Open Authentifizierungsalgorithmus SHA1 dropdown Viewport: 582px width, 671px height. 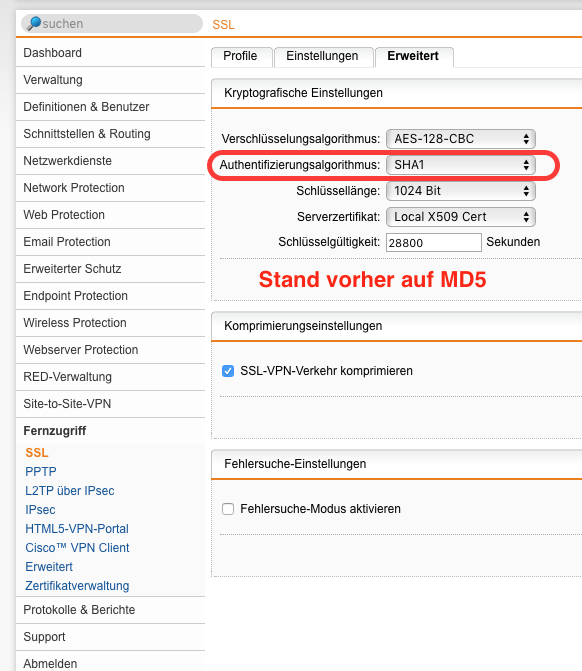click(x=460, y=165)
